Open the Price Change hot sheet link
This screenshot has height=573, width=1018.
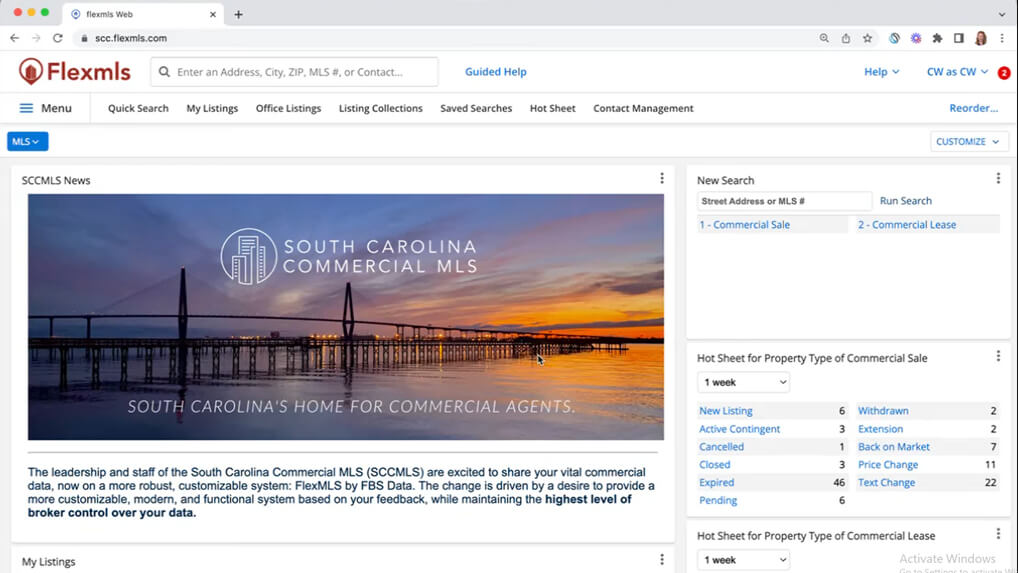[x=887, y=465]
